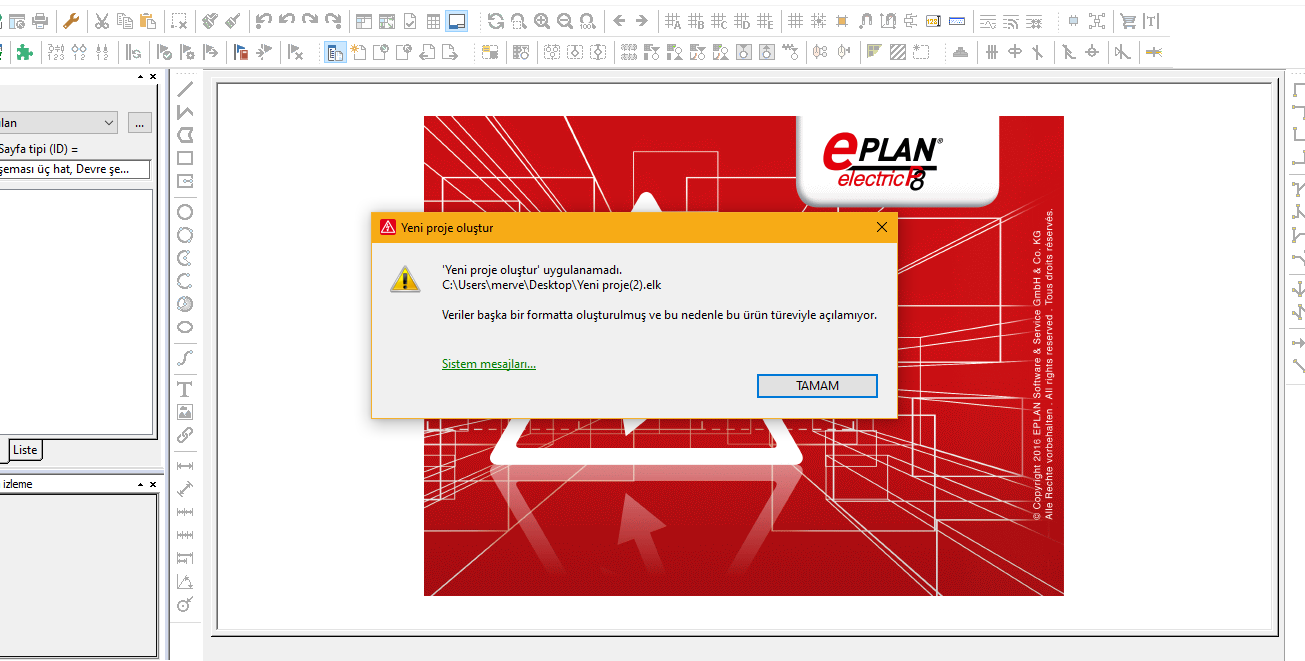
Task: Select the Insert image tool
Action: pyautogui.click(x=185, y=412)
